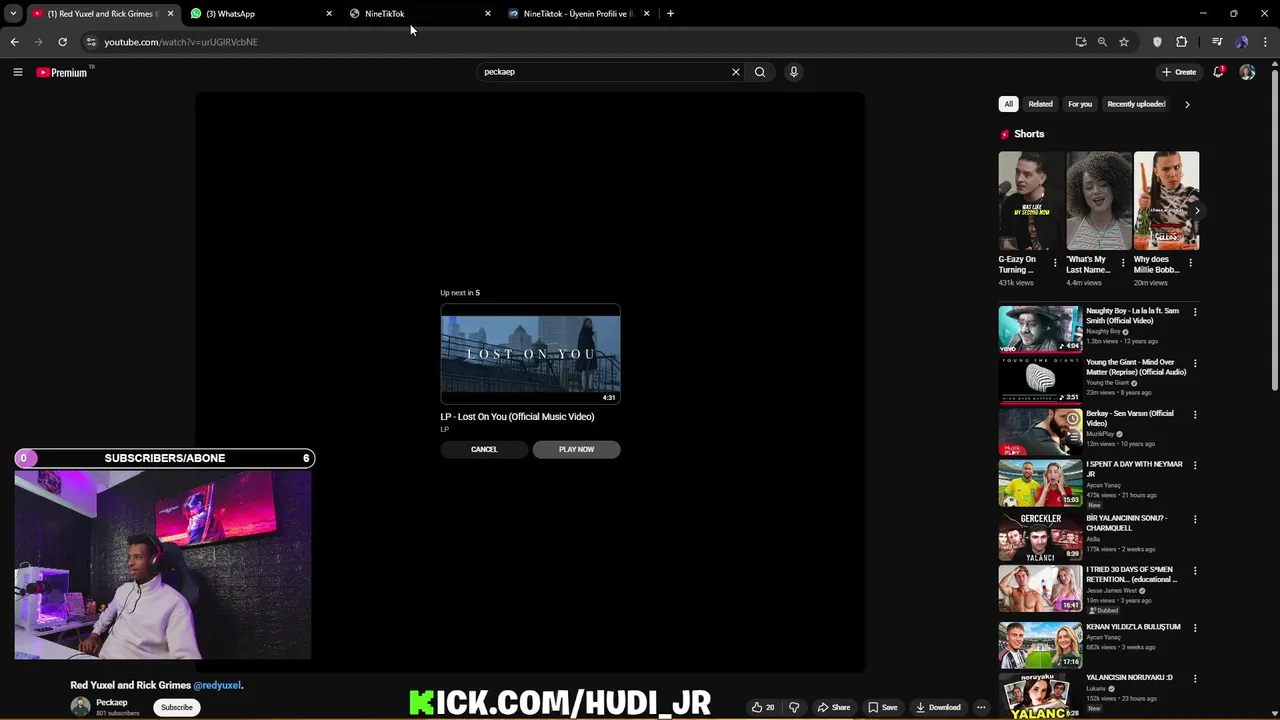Like the video thumbs-up button
Image resolution: width=1280 pixels, height=720 pixels.
(x=763, y=707)
